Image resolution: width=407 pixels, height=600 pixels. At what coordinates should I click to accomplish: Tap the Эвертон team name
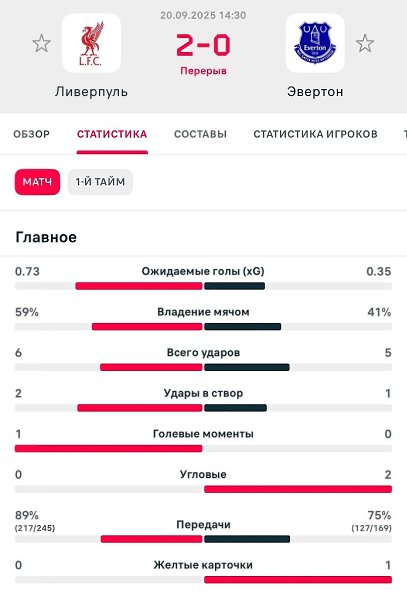pos(315,92)
